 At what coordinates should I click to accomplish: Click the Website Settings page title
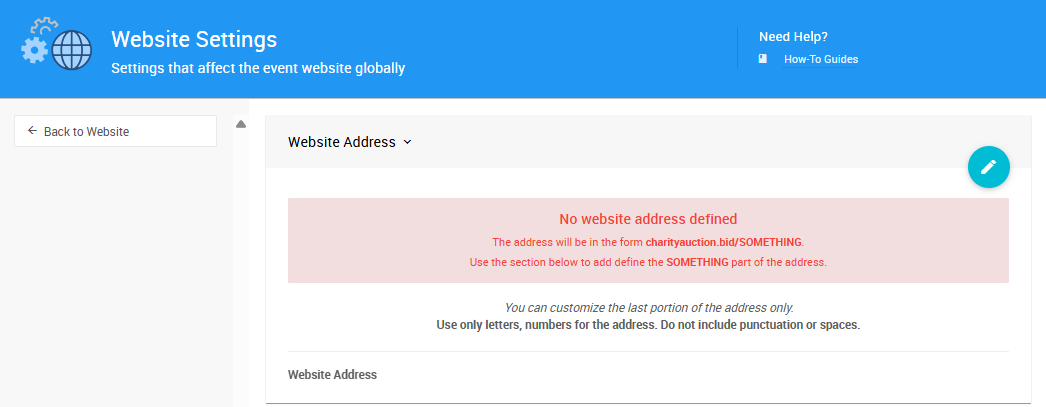194,39
